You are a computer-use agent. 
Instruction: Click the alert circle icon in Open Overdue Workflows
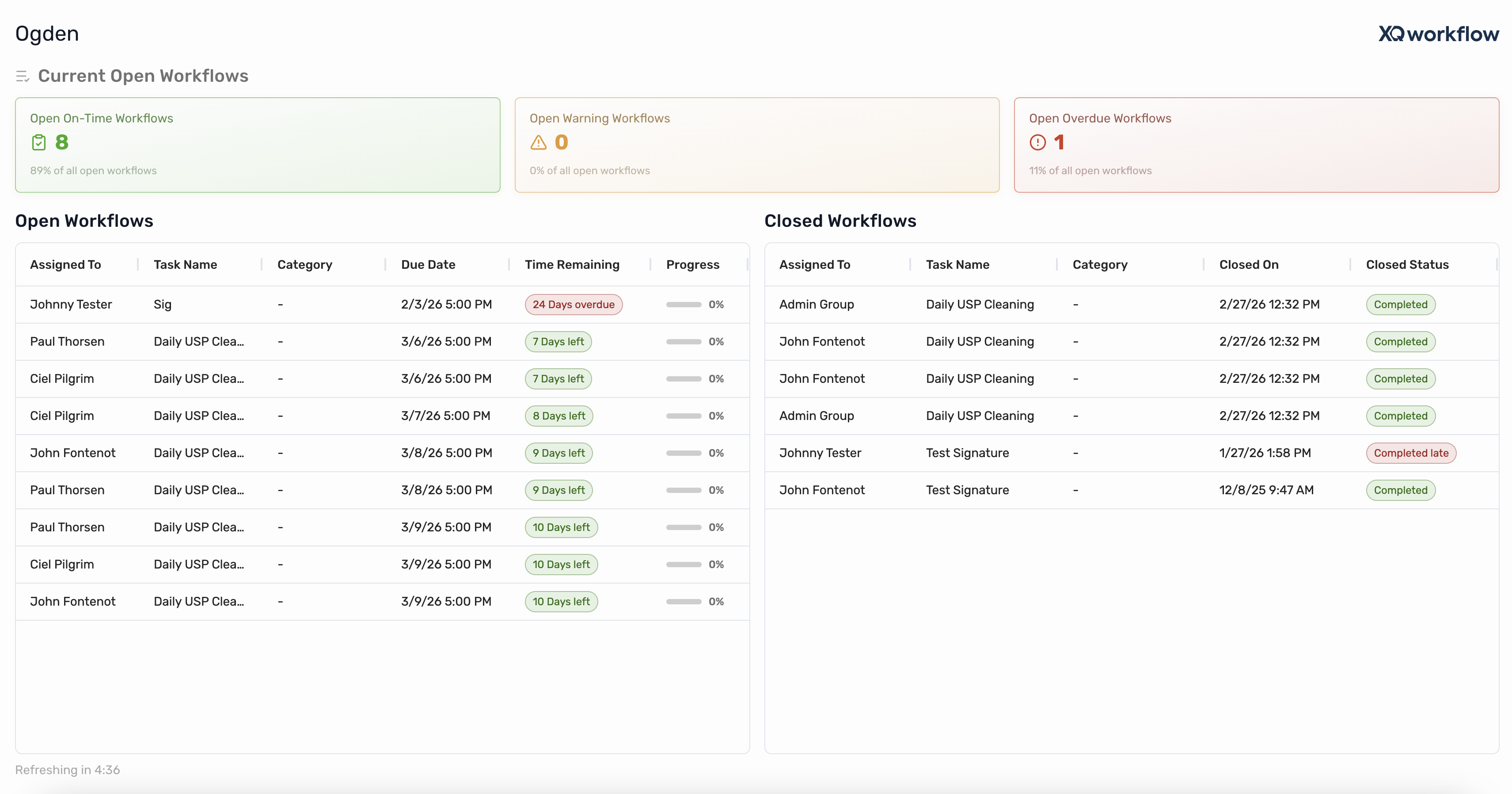coord(1037,142)
